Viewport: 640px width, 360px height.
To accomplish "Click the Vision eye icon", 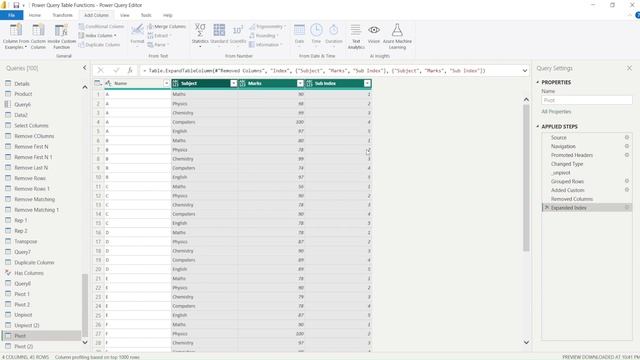I will tap(374, 30).
